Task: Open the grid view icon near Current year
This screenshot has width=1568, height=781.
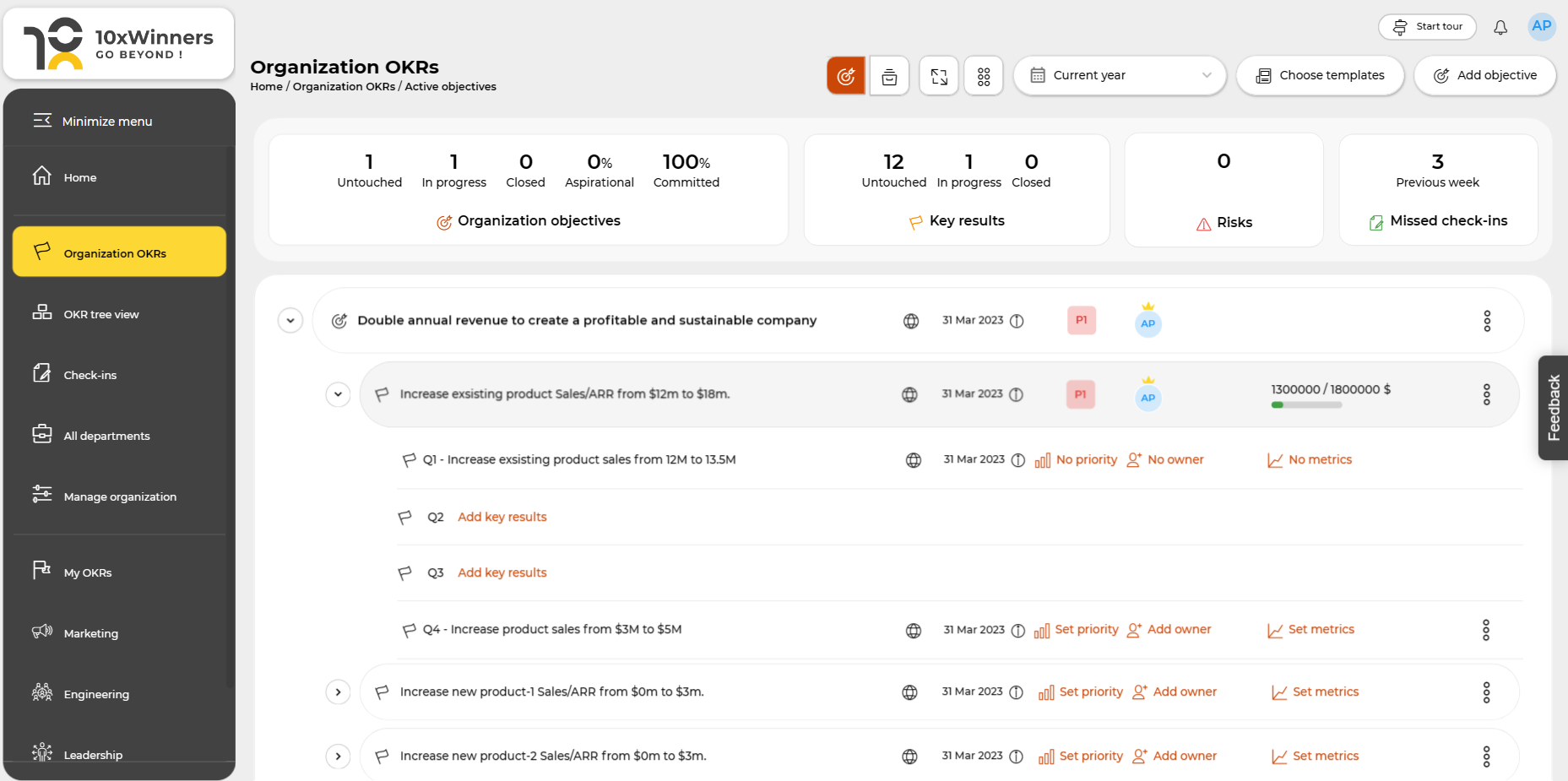Action: point(983,75)
